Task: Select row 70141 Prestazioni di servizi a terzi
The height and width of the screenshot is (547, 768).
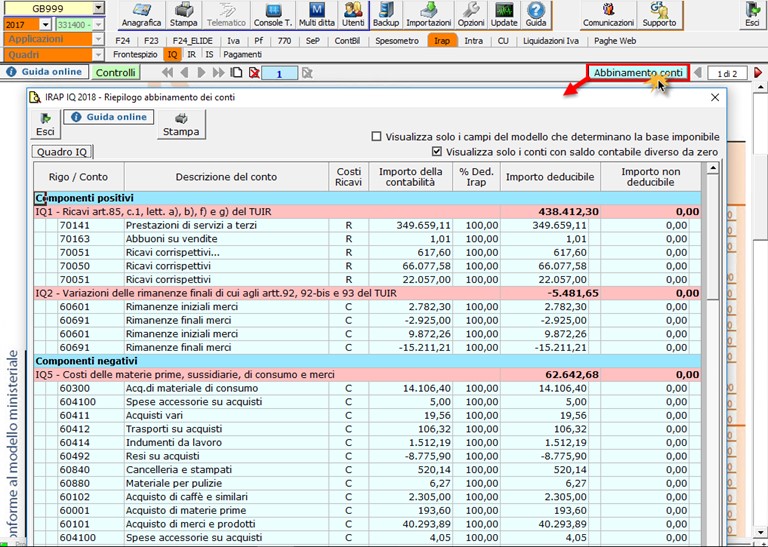Action: pyautogui.click(x=367, y=225)
